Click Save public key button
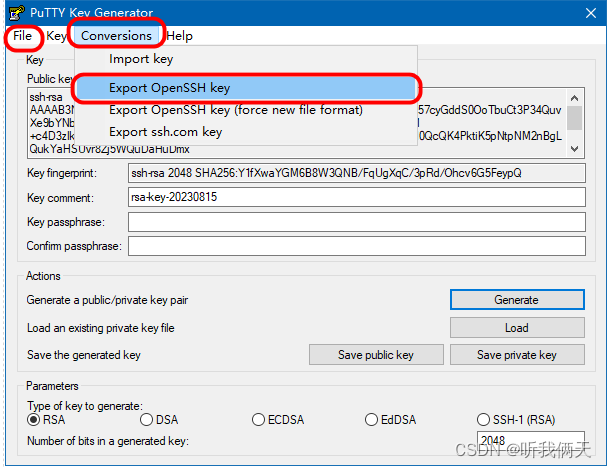Screen dimensions: 607x468 click(x=376, y=355)
